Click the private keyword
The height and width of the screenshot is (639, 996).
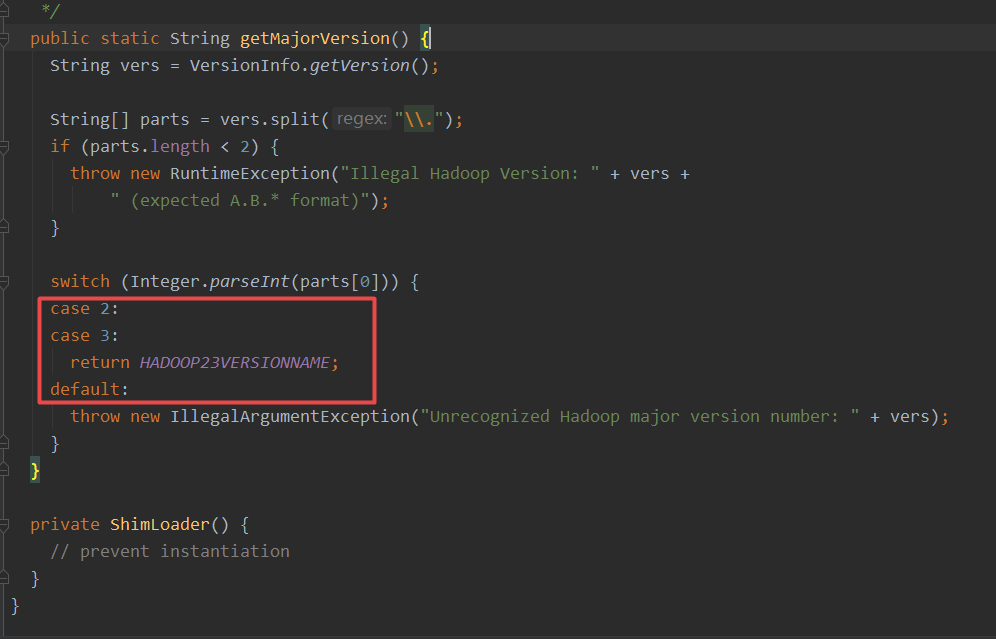pos(65,524)
